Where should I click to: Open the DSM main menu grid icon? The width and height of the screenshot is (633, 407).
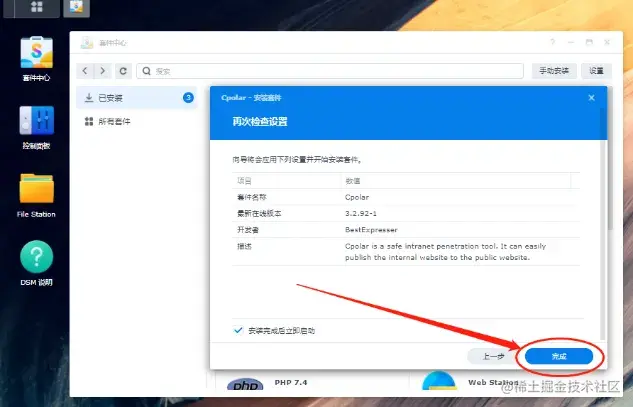[37, 6]
